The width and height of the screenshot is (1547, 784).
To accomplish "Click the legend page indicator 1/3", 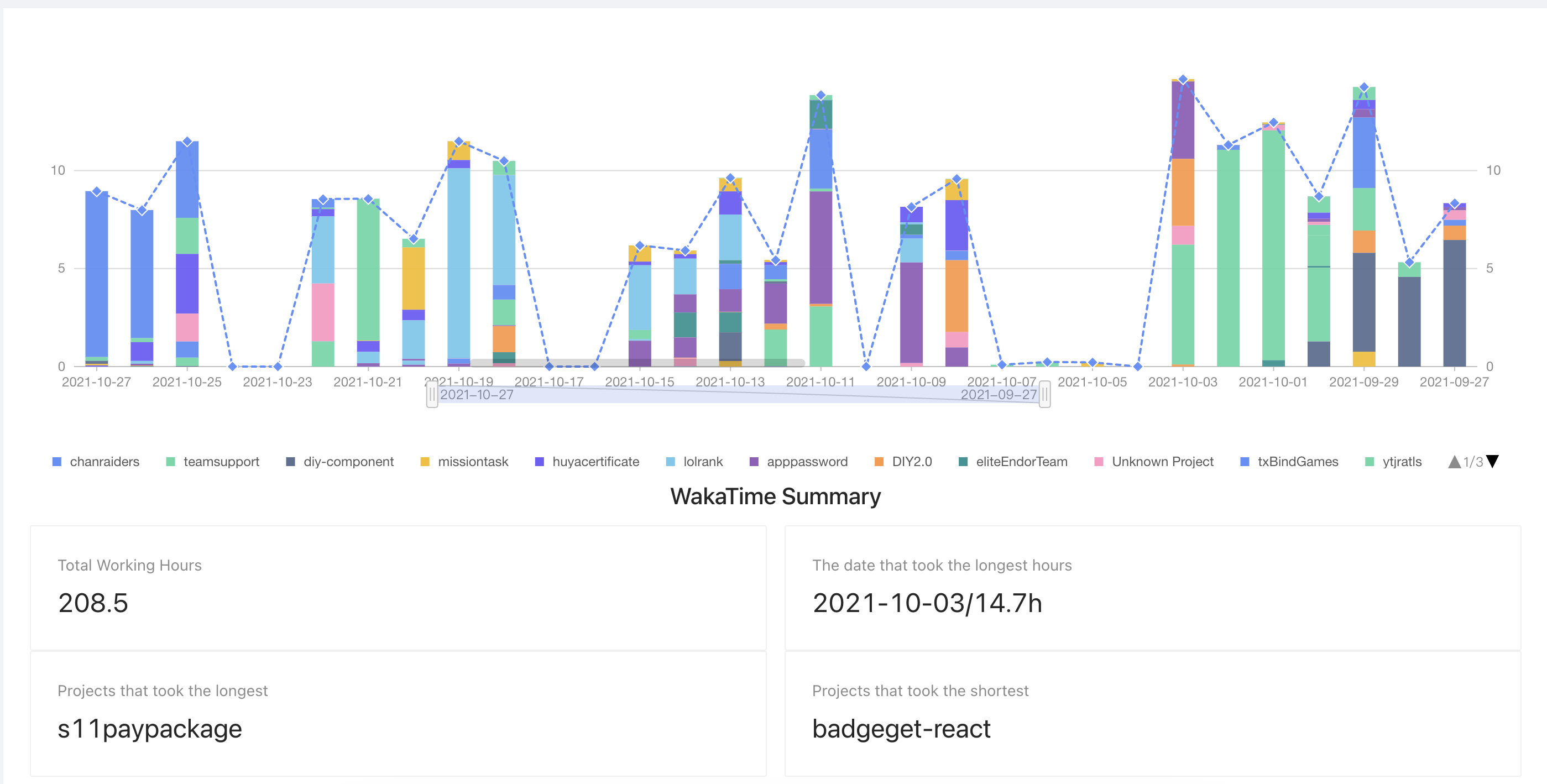I will pos(1473,462).
